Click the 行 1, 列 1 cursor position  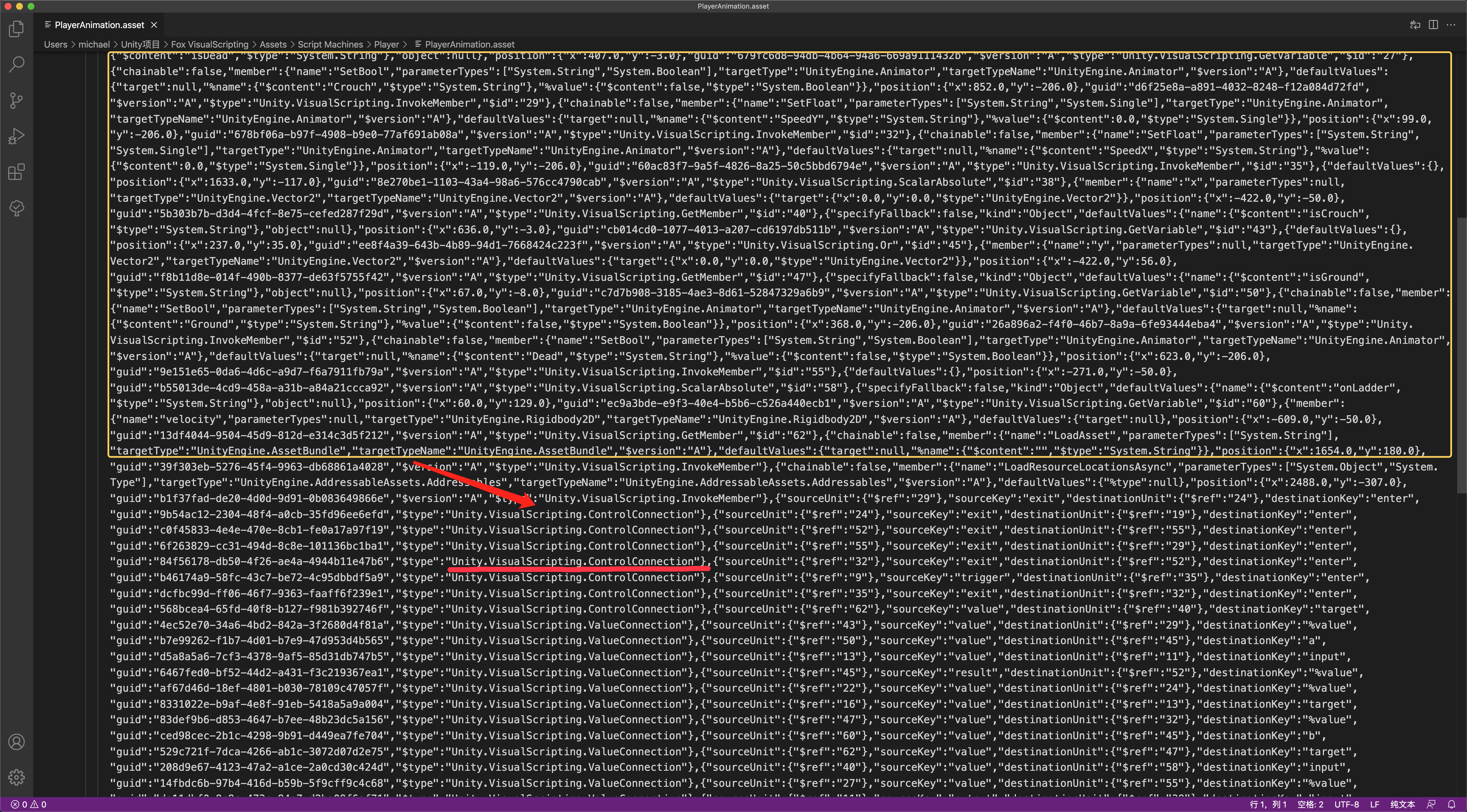(1268, 805)
